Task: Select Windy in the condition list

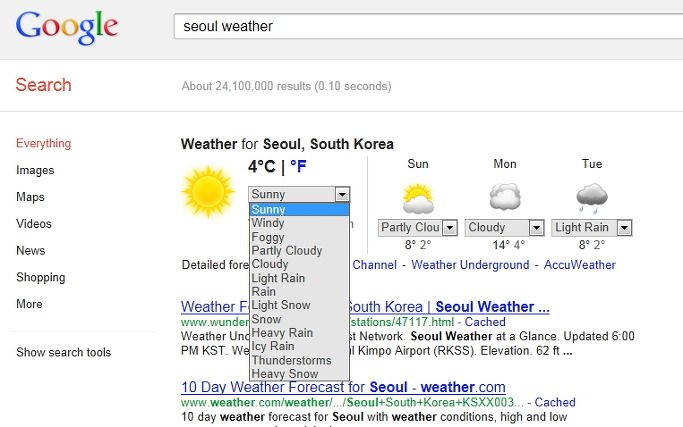Action: tap(299, 223)
